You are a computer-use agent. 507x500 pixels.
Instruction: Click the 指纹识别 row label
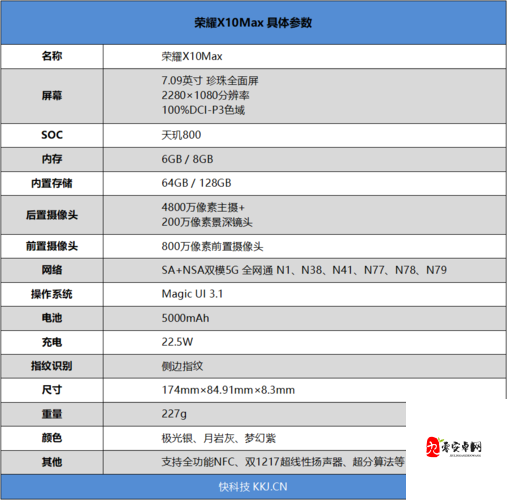[x=52, y=366]
